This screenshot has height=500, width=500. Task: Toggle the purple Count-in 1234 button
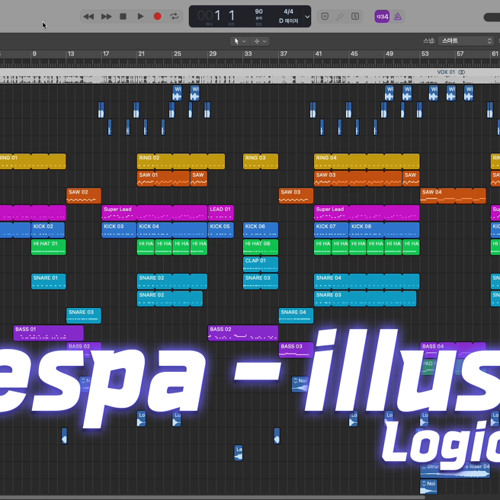click(382, 16)
